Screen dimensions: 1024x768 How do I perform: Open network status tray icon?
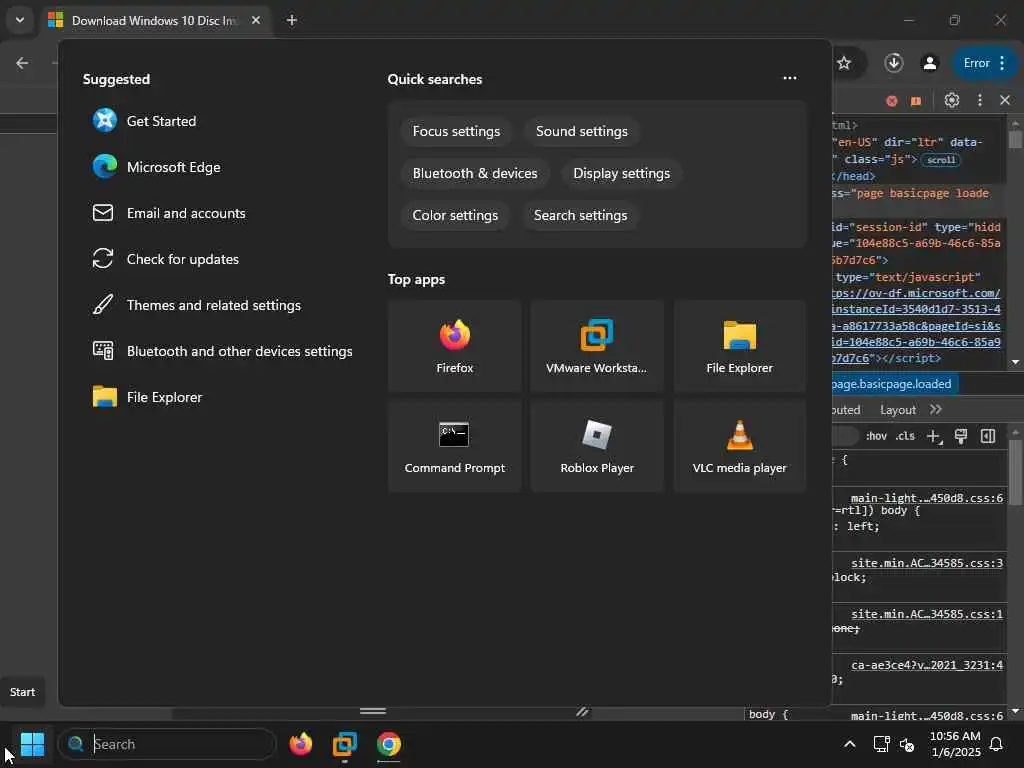click(x=882, y=744)
